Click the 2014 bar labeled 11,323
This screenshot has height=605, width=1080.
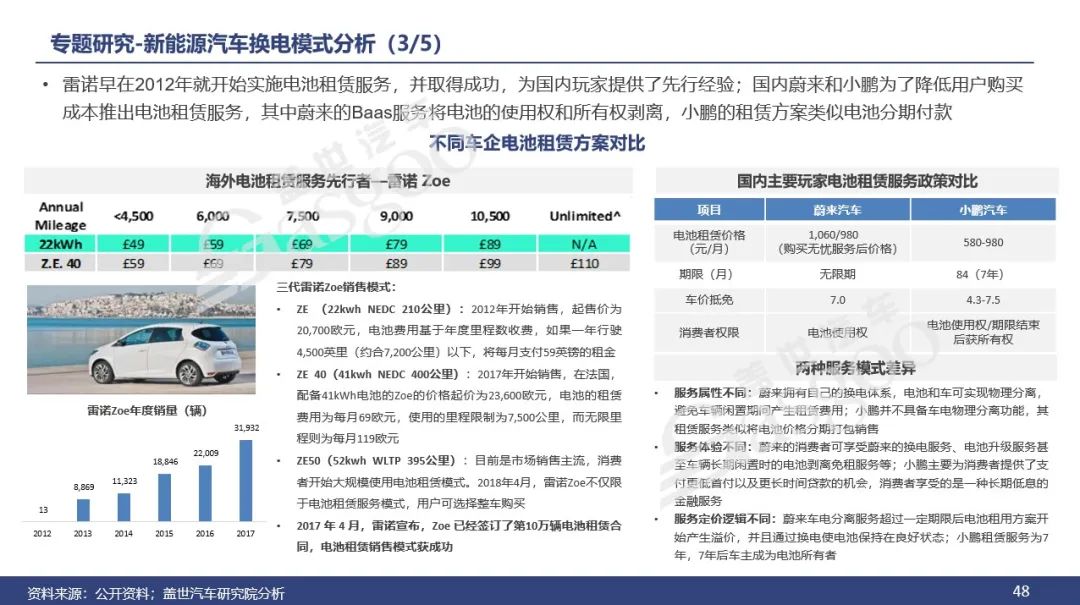coord(124,506)
